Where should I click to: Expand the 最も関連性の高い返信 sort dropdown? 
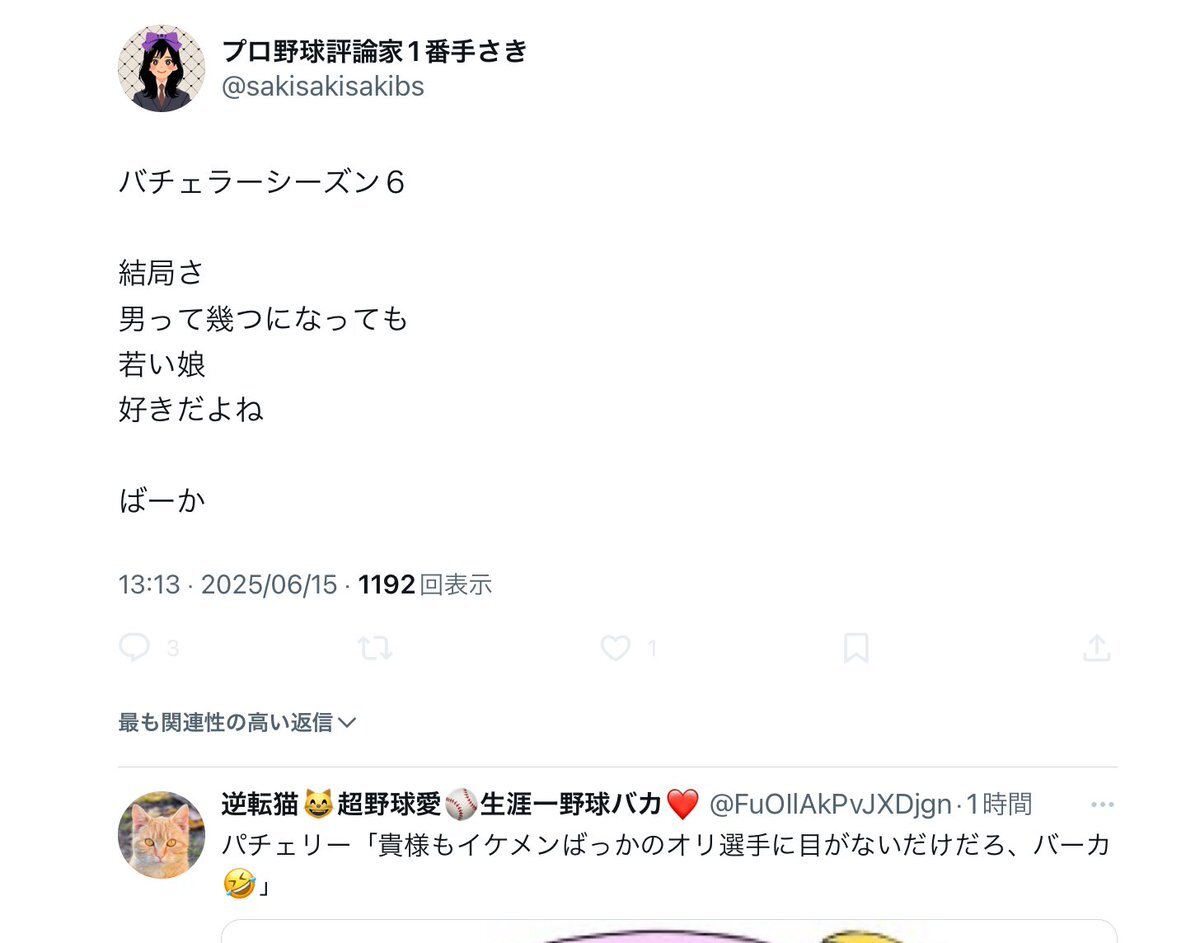[x=237, y=722]
